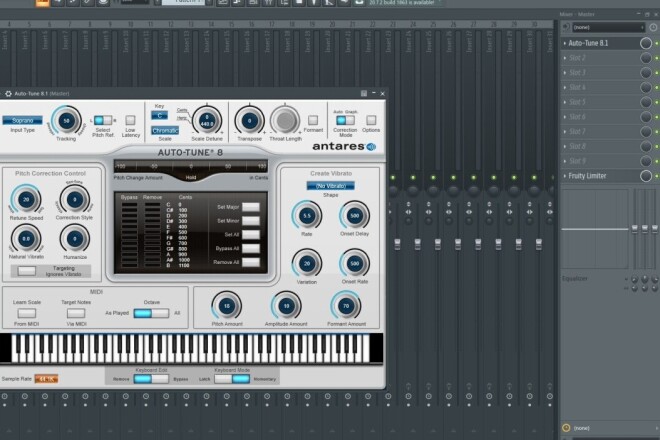Click the Variation knob
The width and height of the screenshot is (660, 440).
tap(306, 264)
